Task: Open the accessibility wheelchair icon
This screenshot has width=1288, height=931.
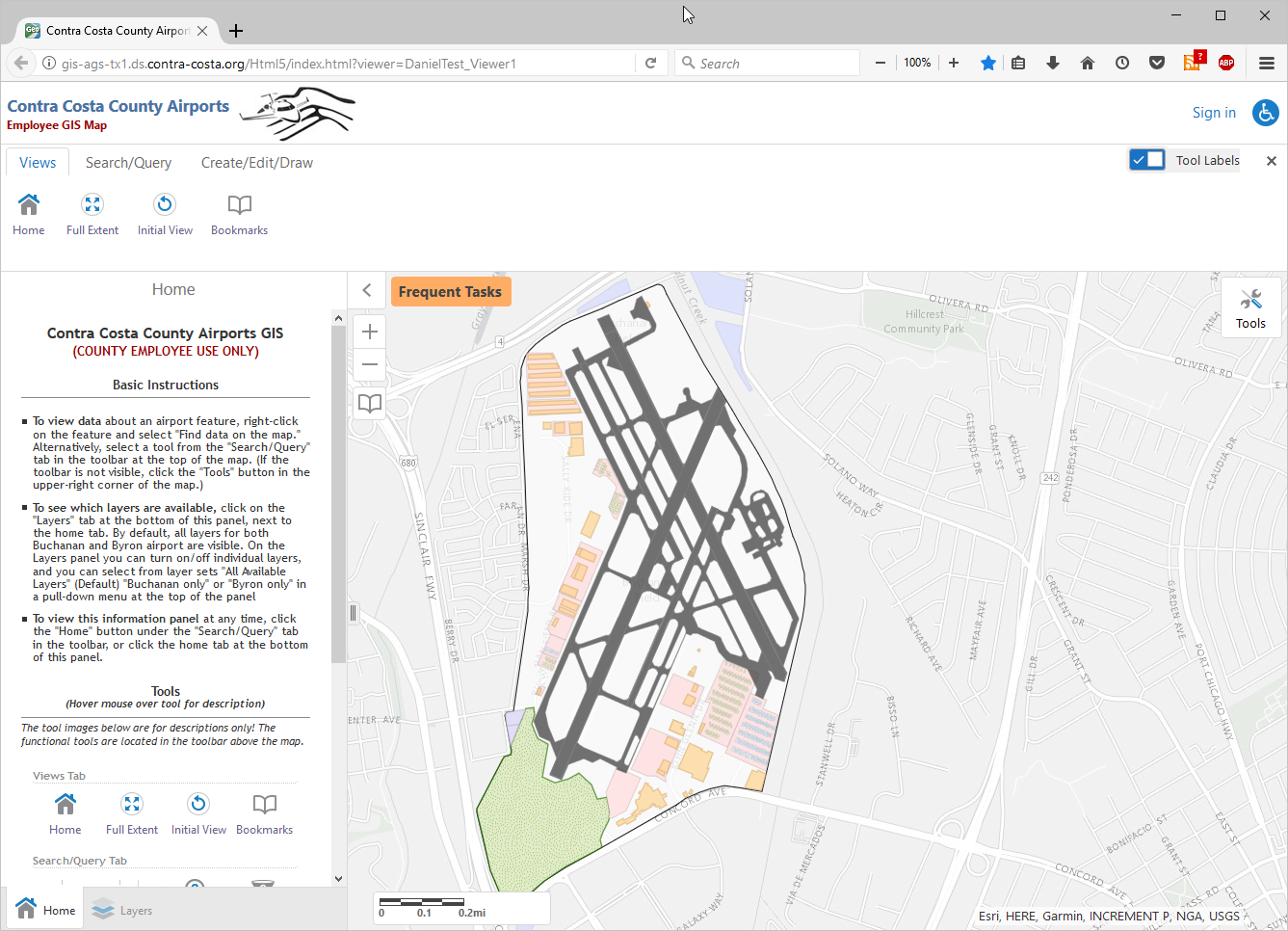Action: pos(1265,113)
